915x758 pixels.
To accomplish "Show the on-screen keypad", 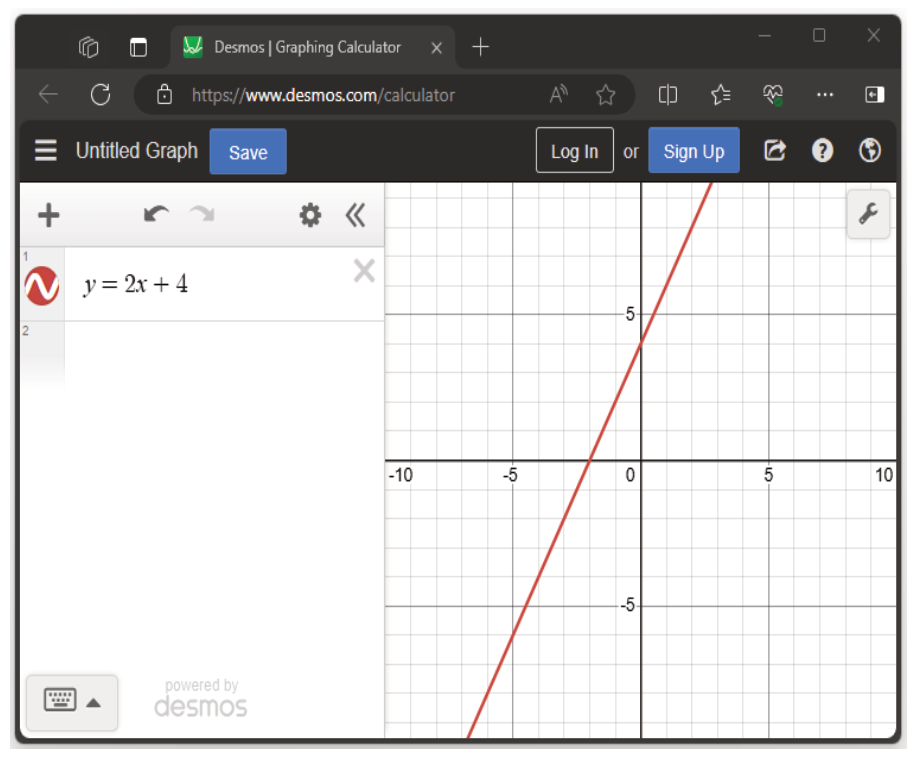I will (60, 700).
